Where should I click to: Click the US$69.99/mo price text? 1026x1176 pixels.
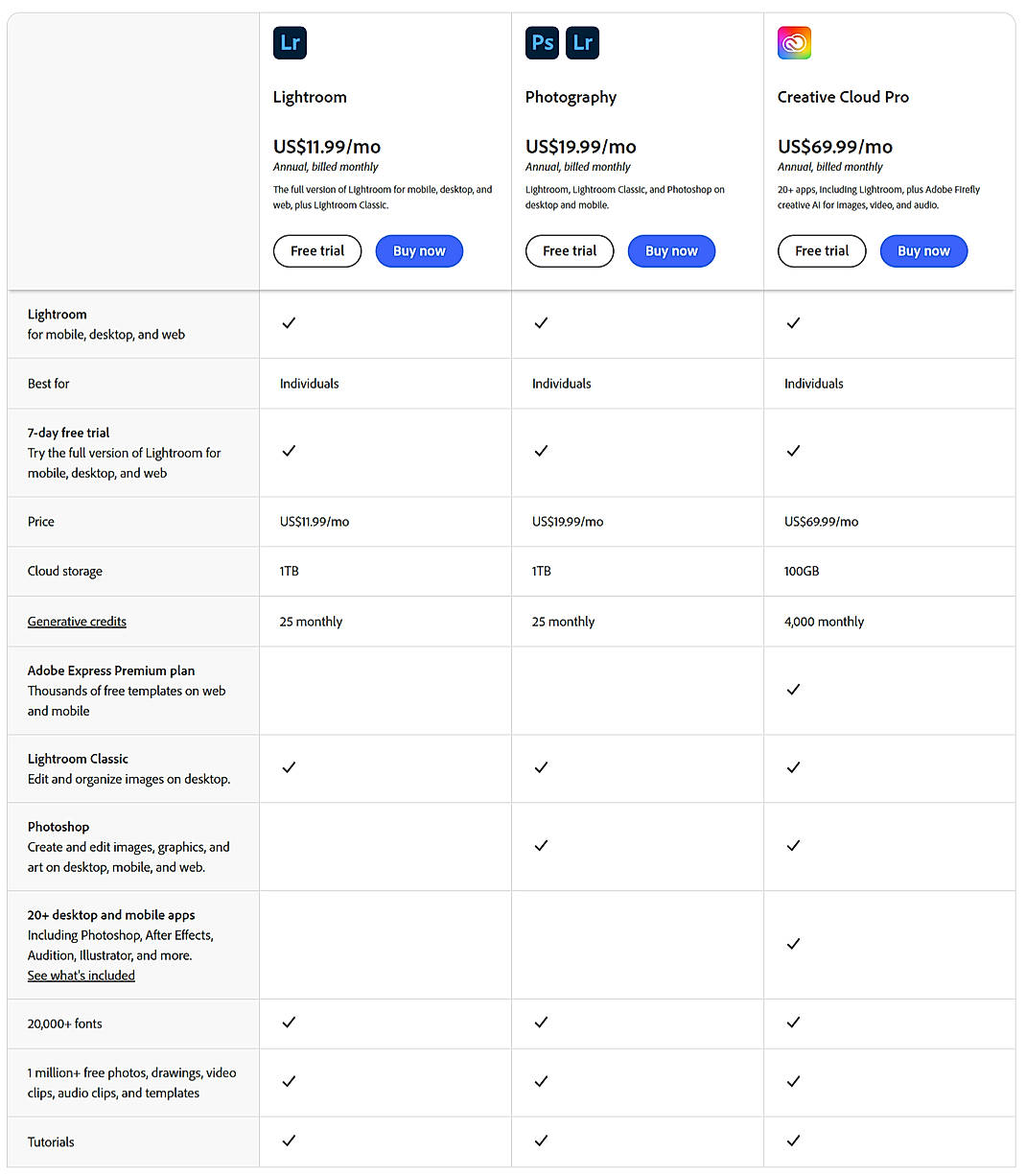coord(835,147)
